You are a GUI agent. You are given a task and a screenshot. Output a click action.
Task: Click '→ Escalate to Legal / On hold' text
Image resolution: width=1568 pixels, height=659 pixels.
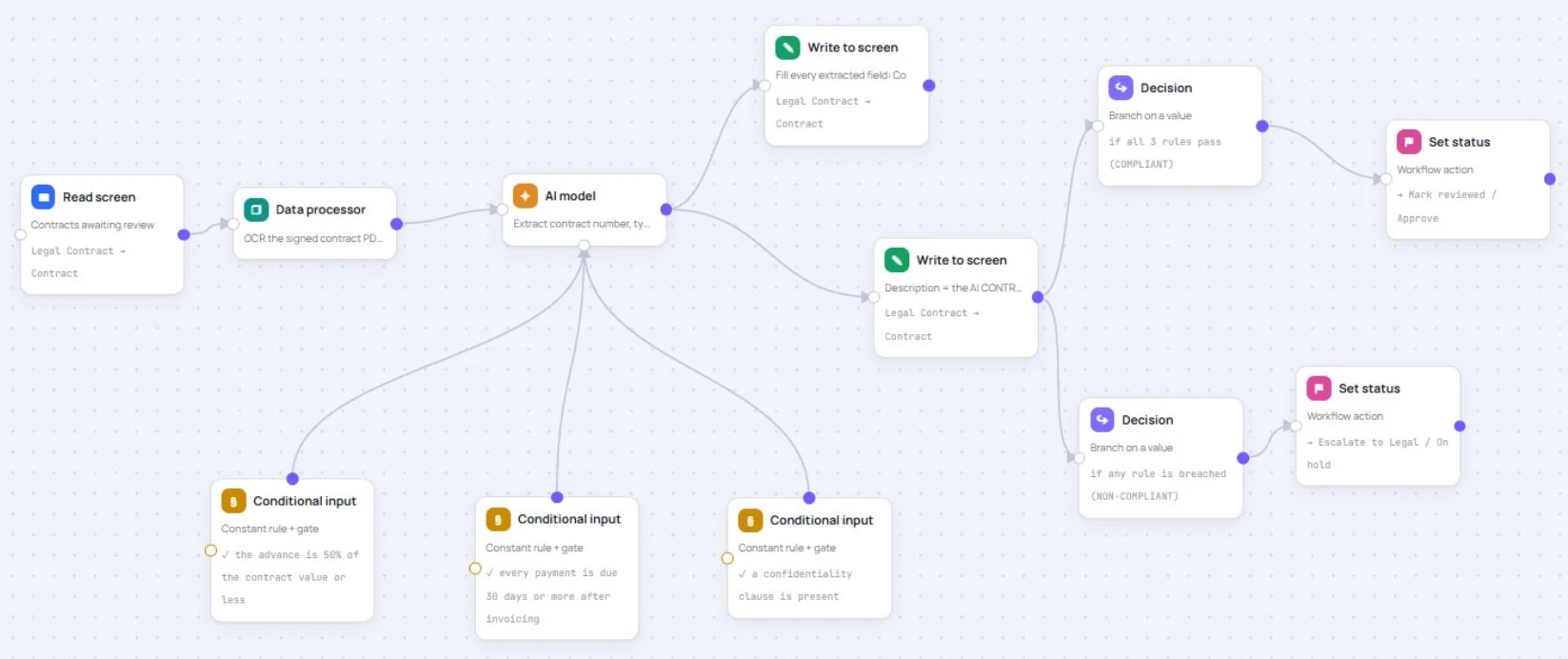(x=1378, y=453)
